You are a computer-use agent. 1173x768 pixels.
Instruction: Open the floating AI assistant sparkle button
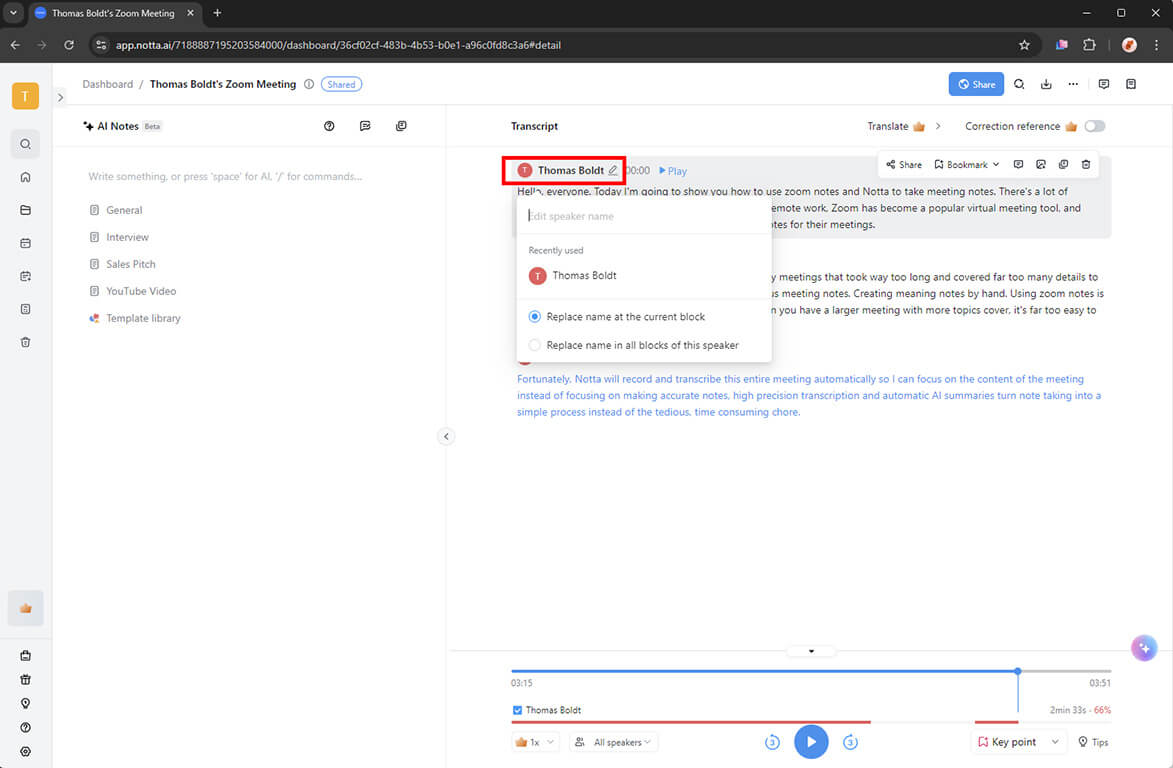point(1144,648)
